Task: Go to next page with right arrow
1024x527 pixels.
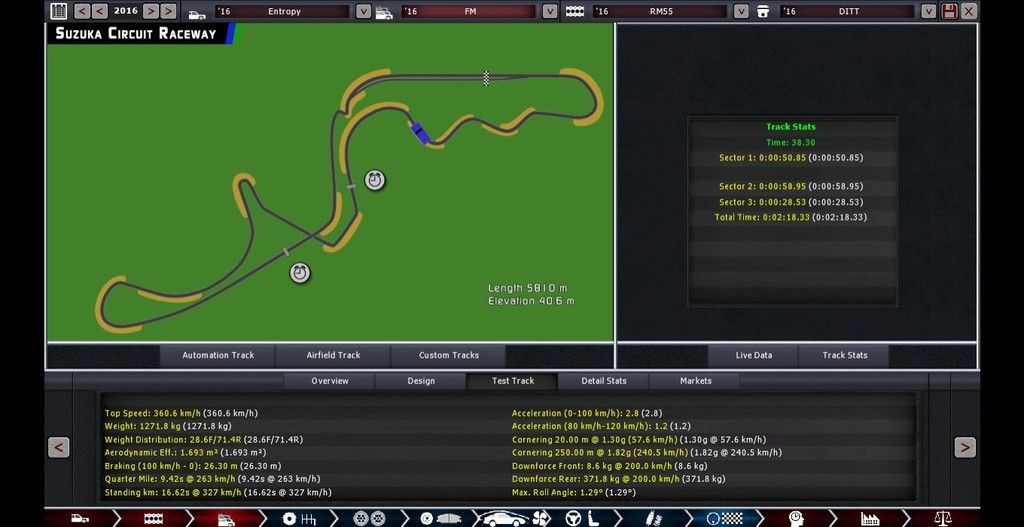Action: pyautogui.click(x=964, y=447)
